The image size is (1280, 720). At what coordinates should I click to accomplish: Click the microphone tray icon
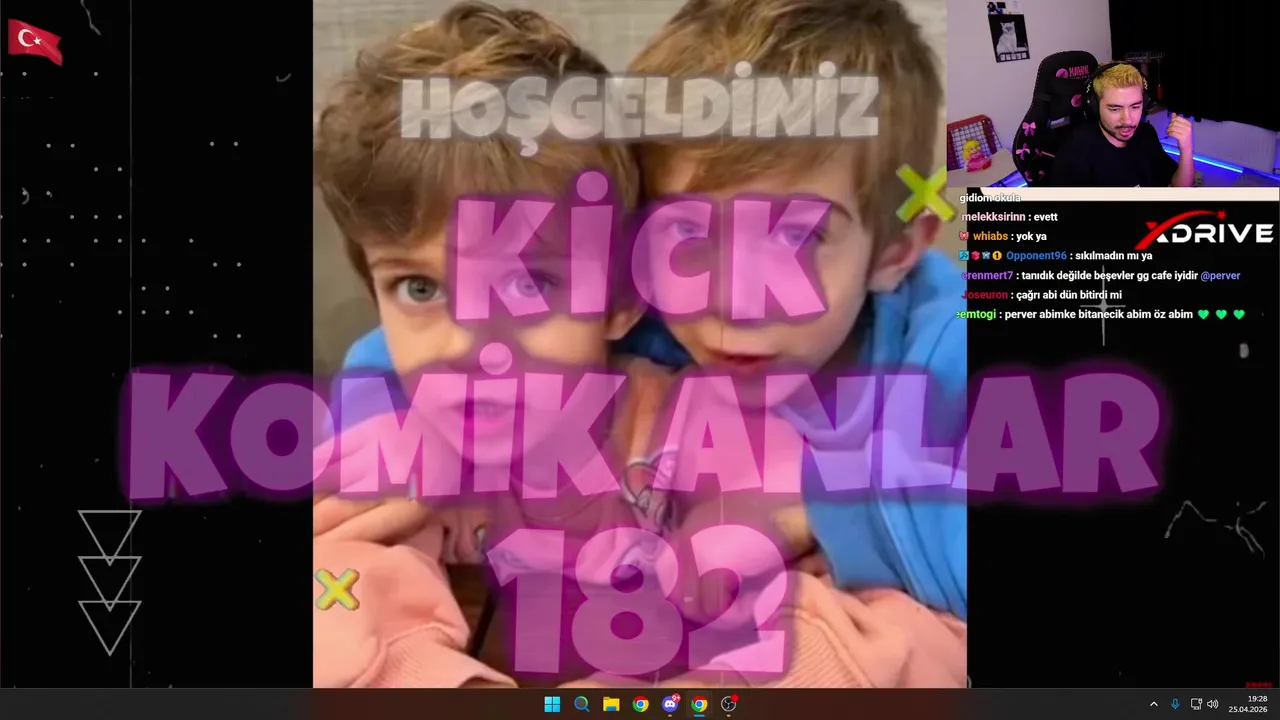coord(1175,704)
